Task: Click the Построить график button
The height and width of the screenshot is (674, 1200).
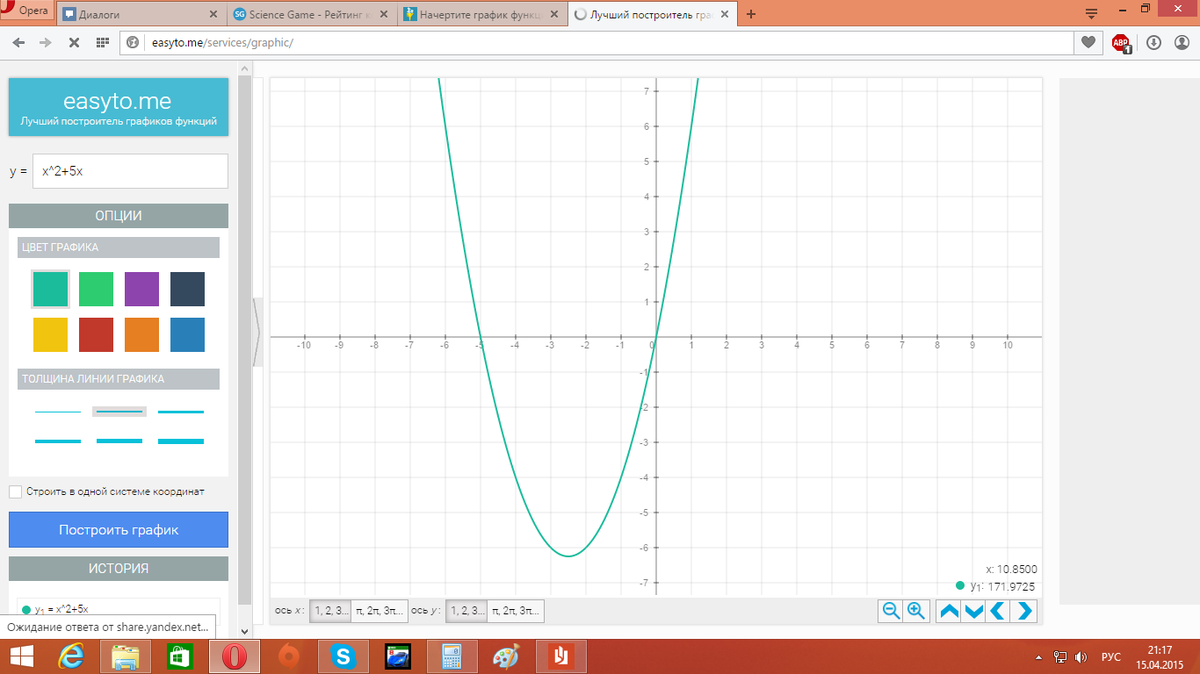Action: point(119,530)
